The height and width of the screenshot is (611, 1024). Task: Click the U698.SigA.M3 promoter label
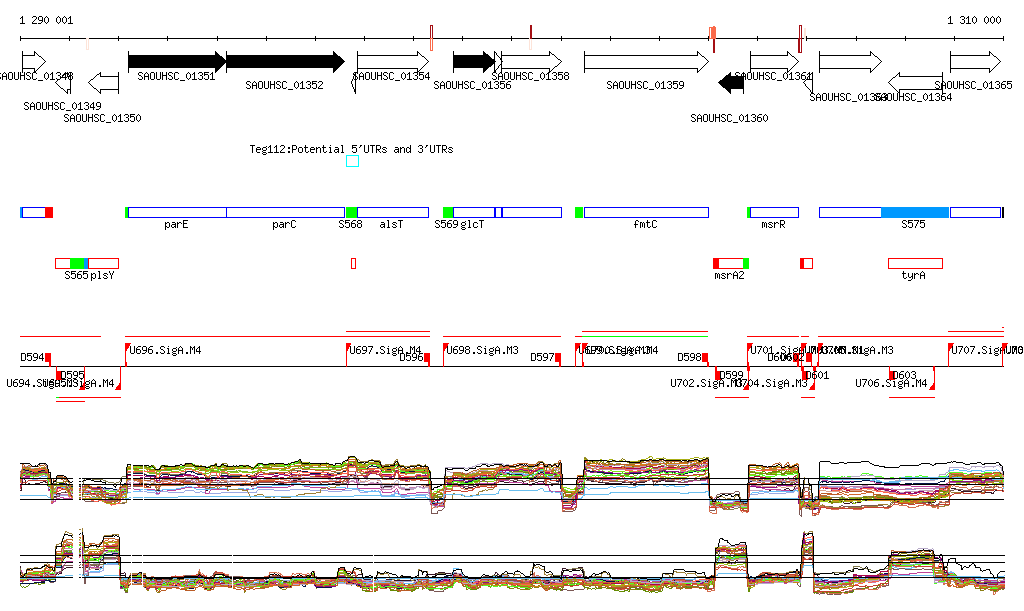click(x=483, y=350)
